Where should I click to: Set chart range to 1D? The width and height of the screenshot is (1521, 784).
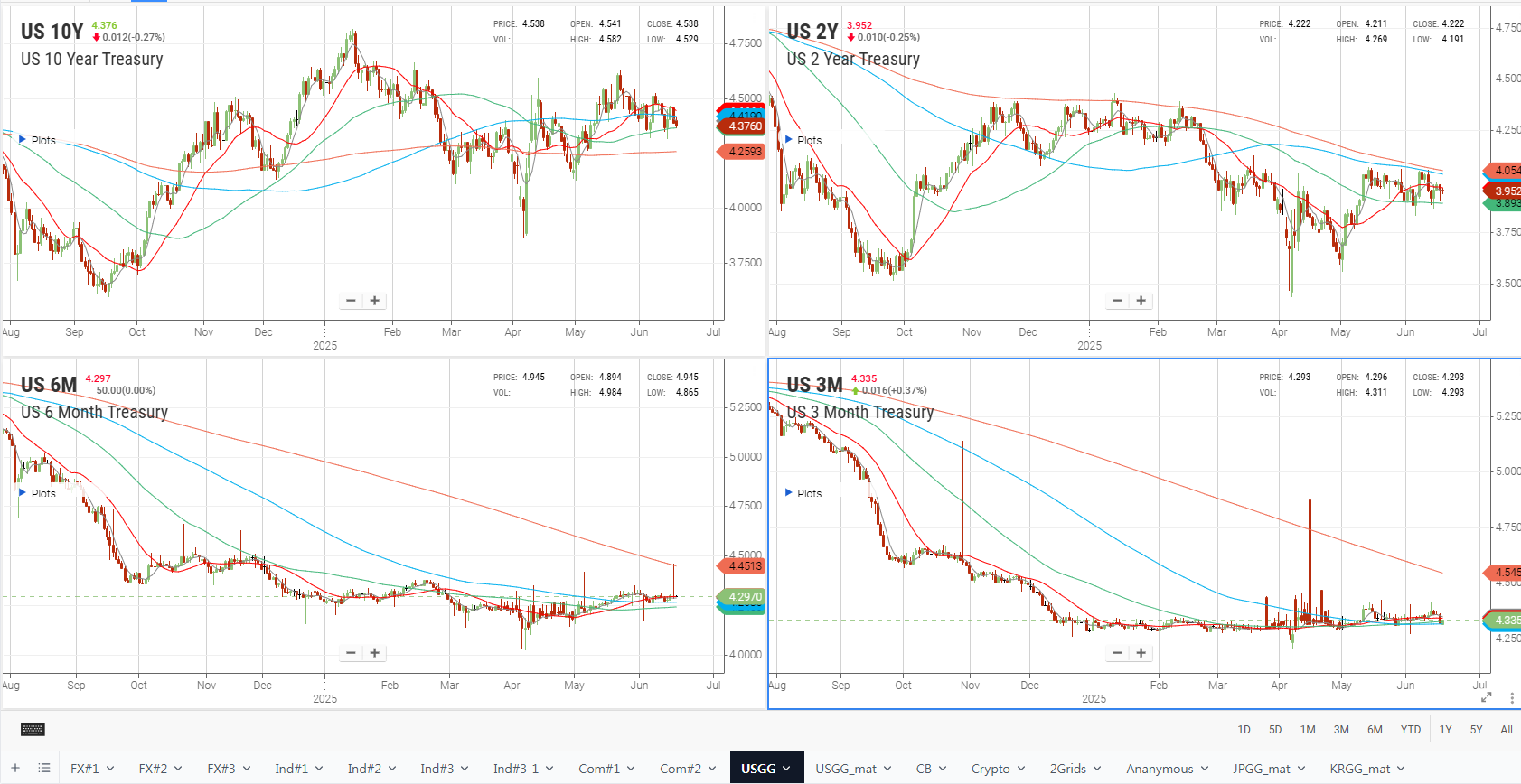click(x=1244, y=730)
